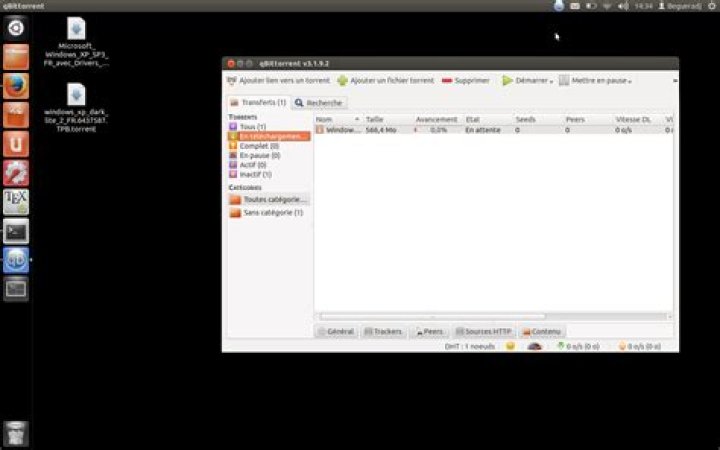Open the Trackers properties tab

pos(383,332)
